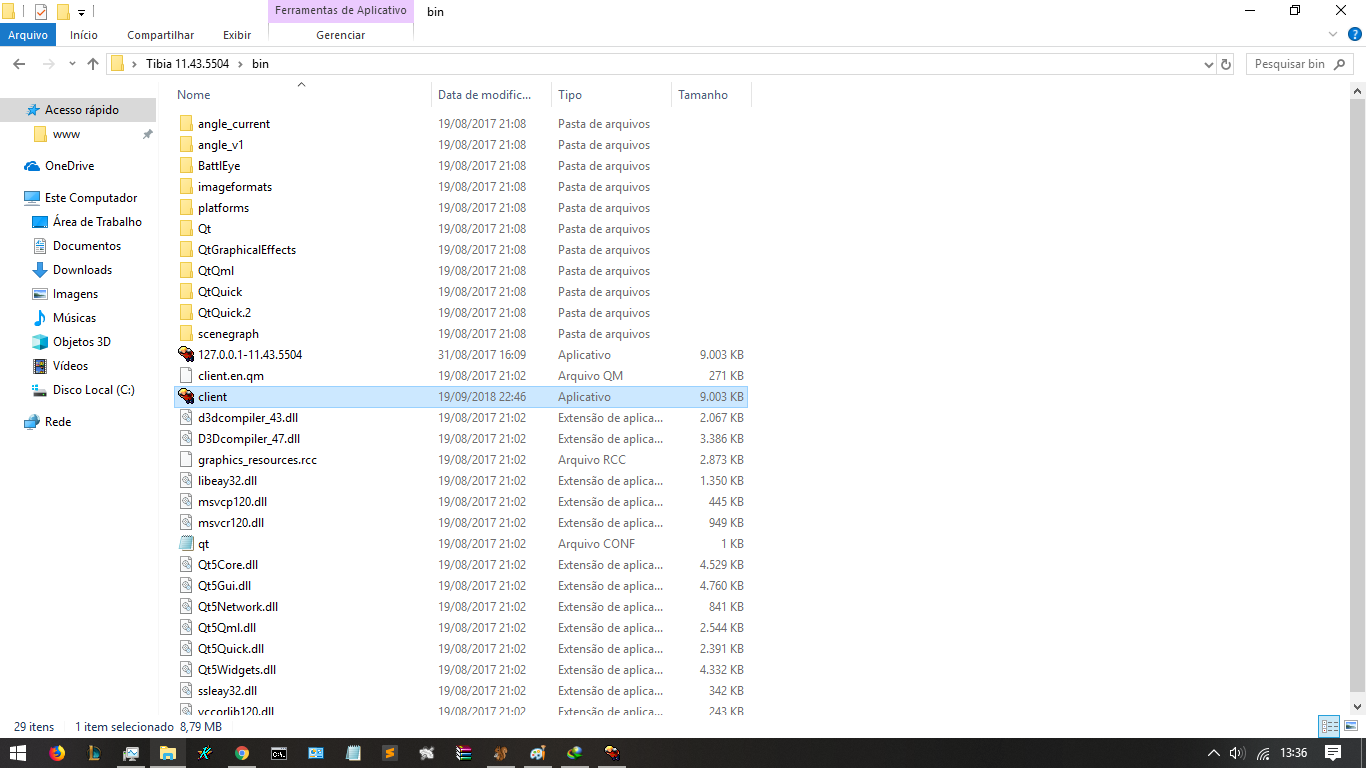Open the recent locations dropdown arrow

pos(72,64)
